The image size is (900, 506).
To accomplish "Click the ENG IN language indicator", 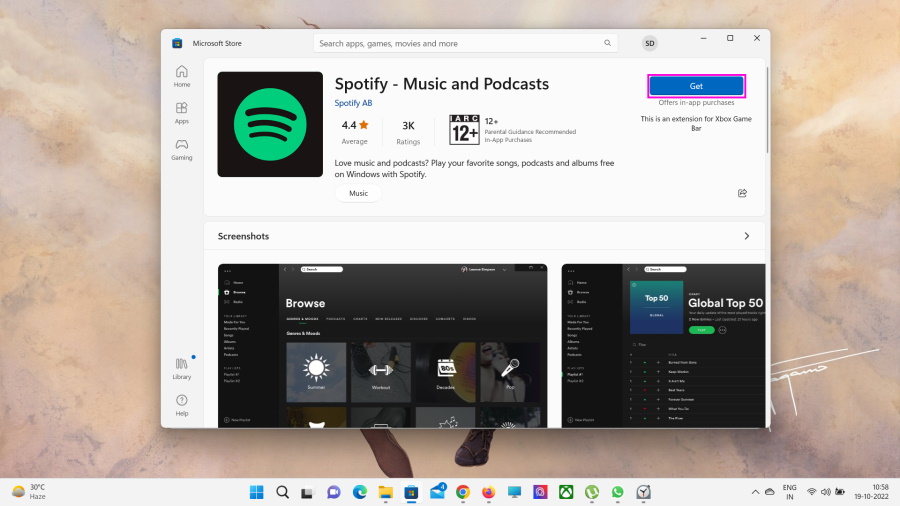I will [x=790, y=492].
